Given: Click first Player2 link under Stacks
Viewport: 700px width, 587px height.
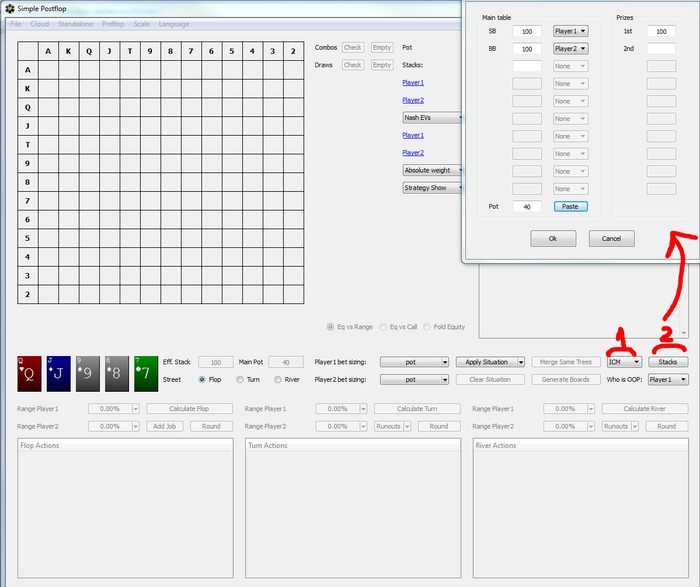Looking at the screenshot, I should tap(413, 100).
